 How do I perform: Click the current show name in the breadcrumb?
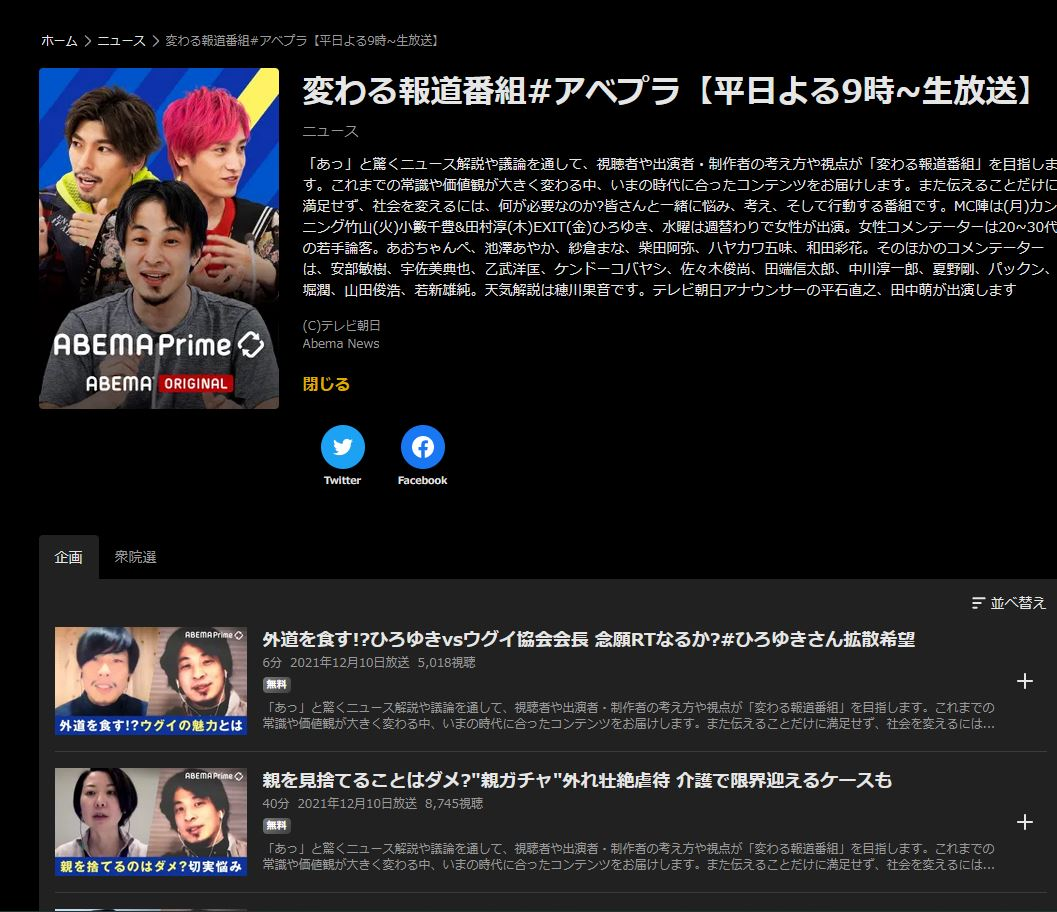pyautogui.click(x=302, y=41)
